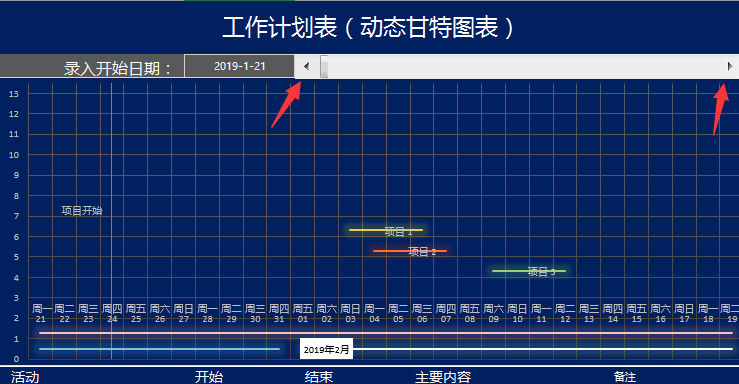
Task: Click the 周一 18 date label
Action: click(x=708, y=313)
